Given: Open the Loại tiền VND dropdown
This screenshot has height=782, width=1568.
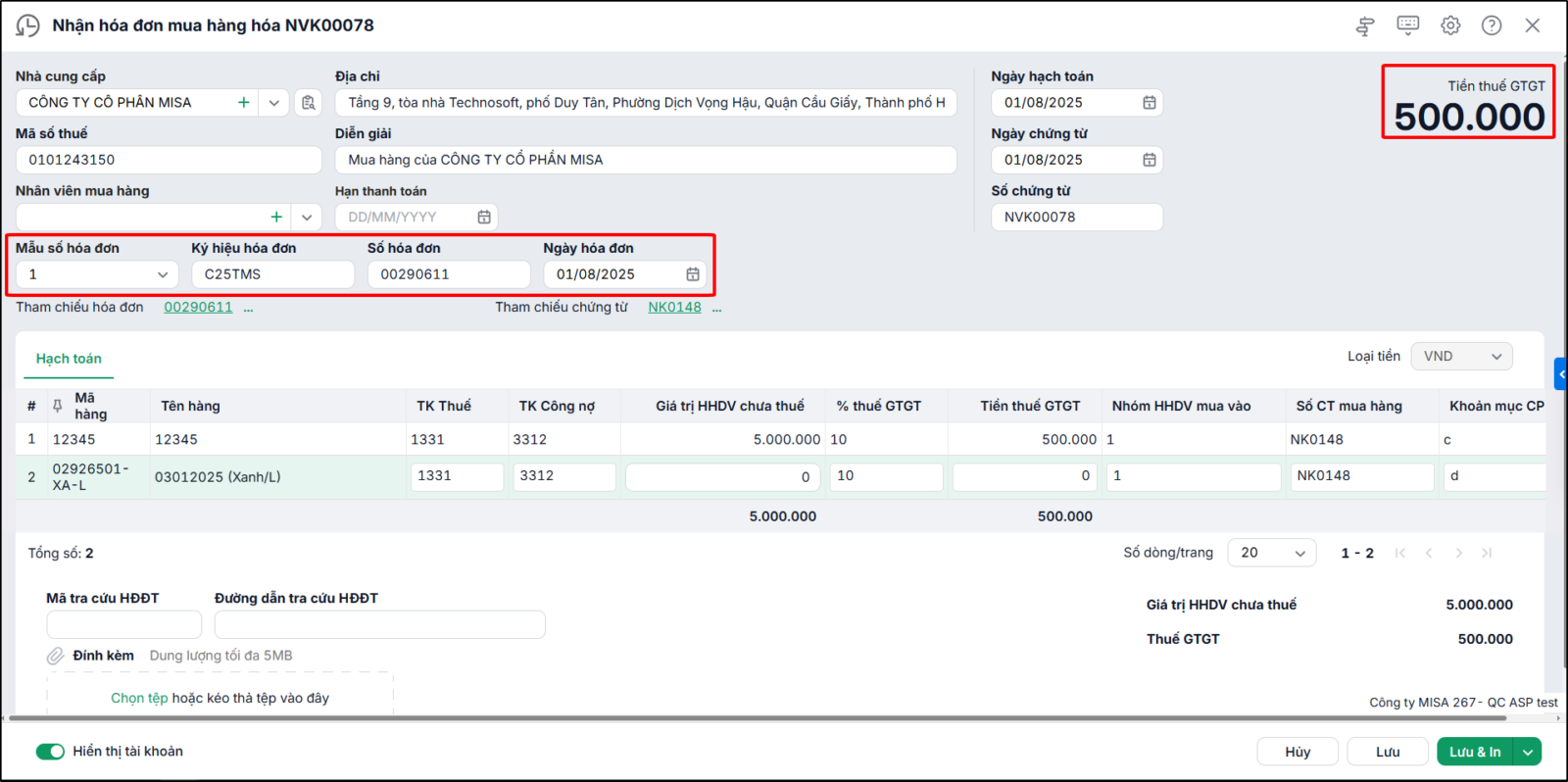Looking at the screenshot, I should [x=1461, y=357].
